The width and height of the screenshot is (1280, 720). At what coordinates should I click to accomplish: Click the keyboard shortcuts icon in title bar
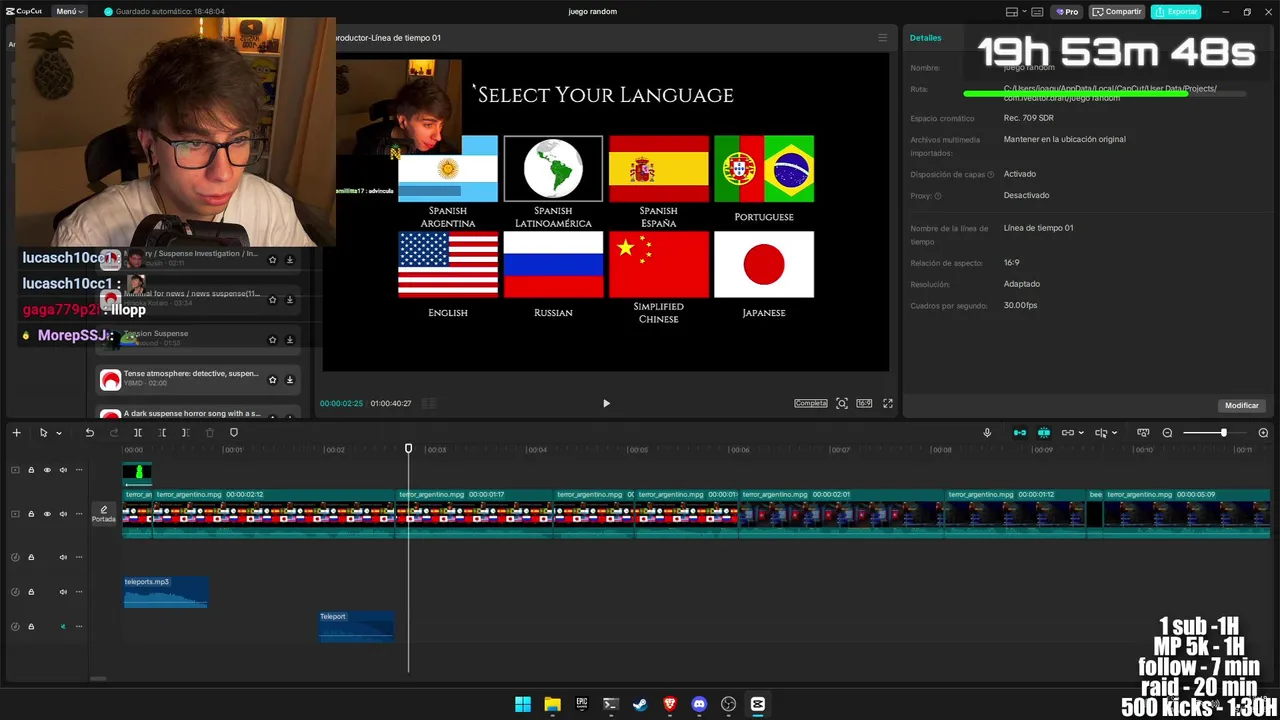[1035, 12]
